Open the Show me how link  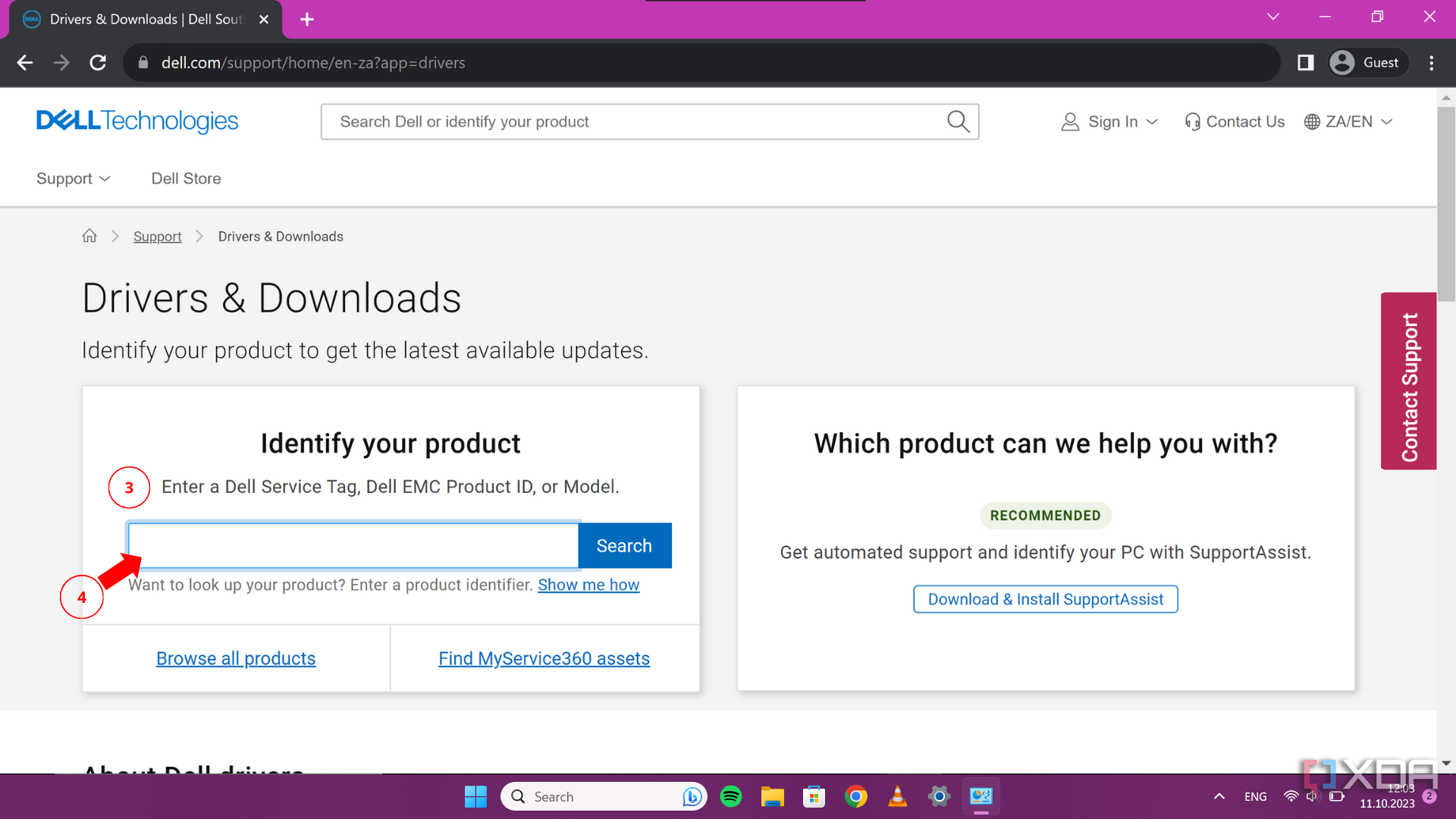pyautogui.click(x=588, y=585)
